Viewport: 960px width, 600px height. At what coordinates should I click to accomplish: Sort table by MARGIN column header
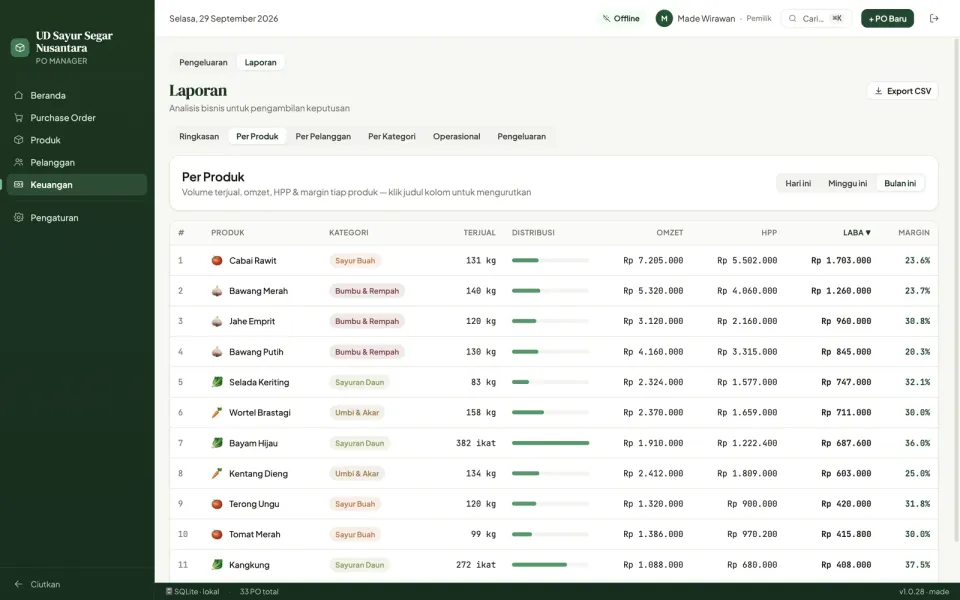tap(913, 233)
